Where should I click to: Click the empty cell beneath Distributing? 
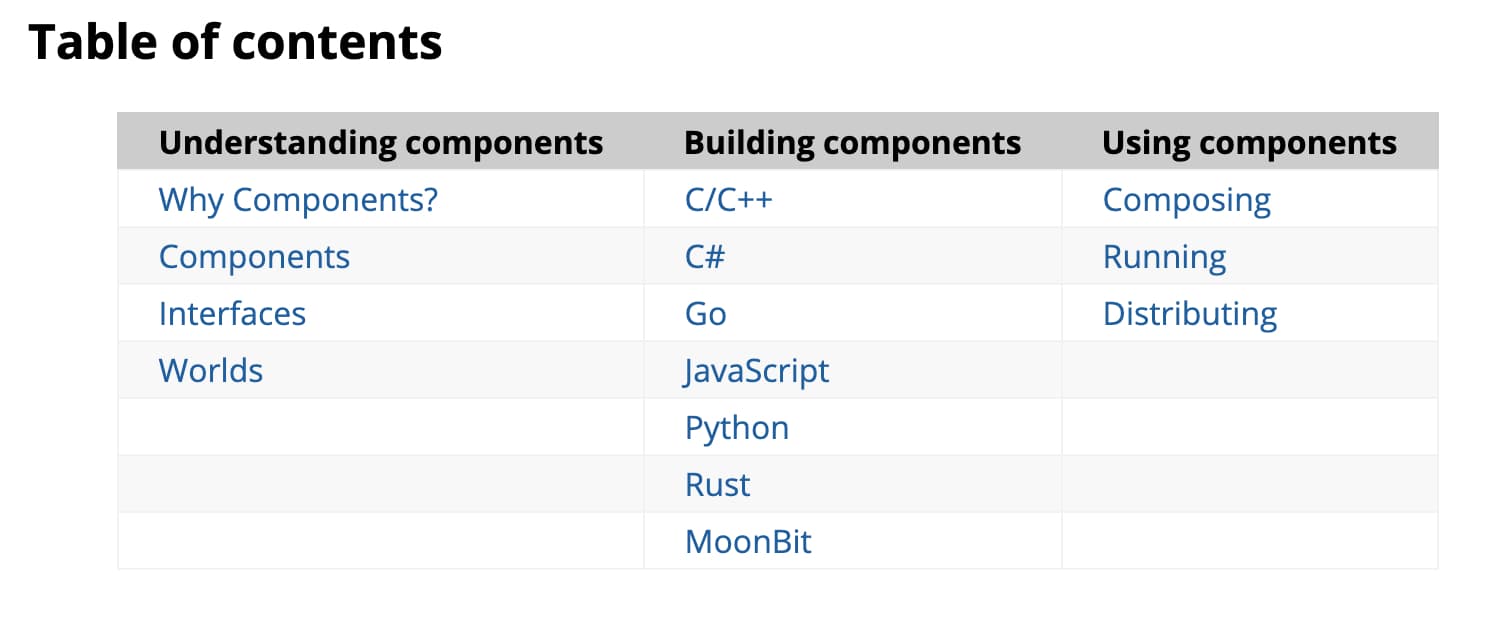(1248, 370)
